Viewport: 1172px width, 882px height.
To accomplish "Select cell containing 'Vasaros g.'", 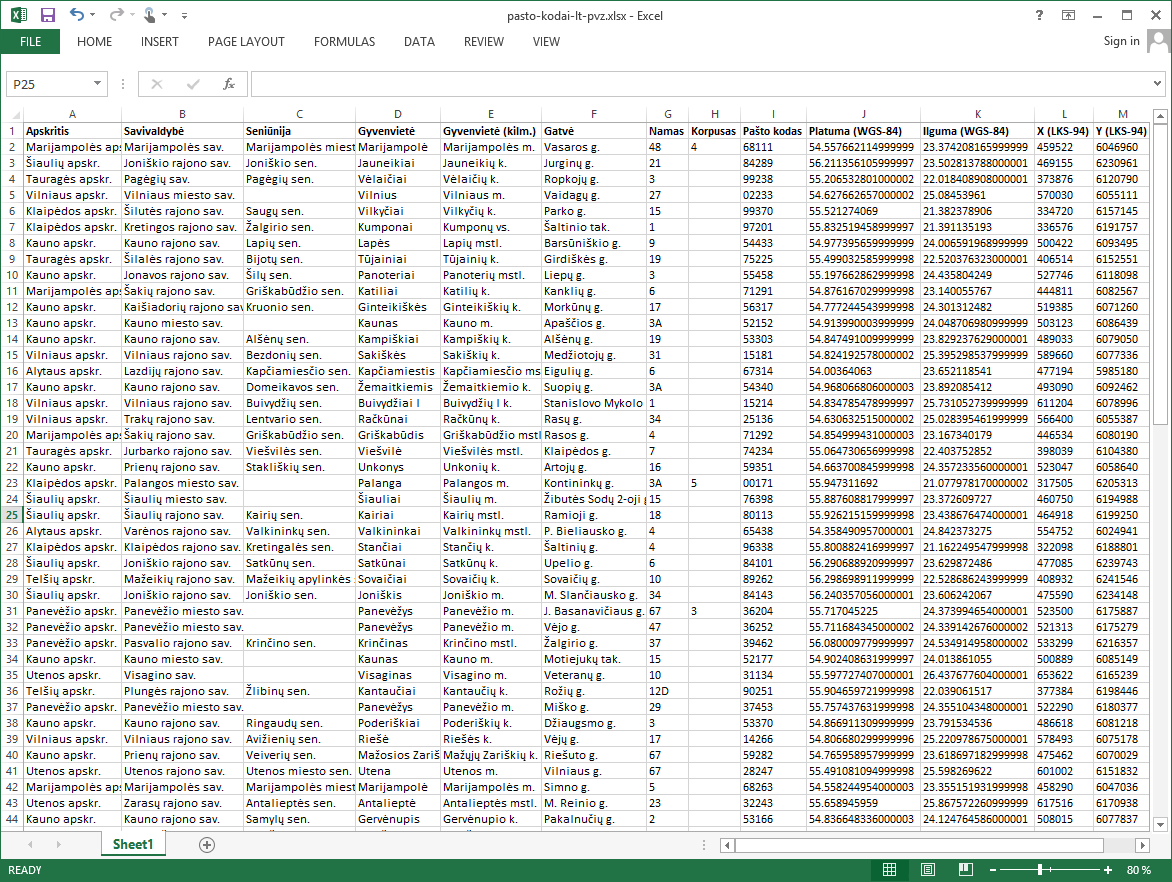I will (x=593, y=147).
